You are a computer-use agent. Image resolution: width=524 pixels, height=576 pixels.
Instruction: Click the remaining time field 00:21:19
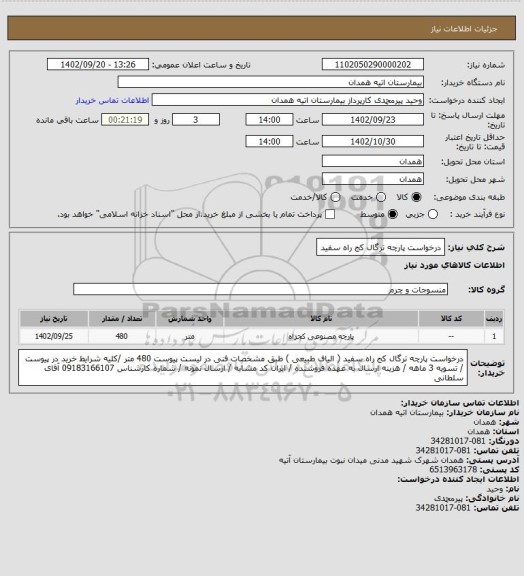click(x=125, y=120)
